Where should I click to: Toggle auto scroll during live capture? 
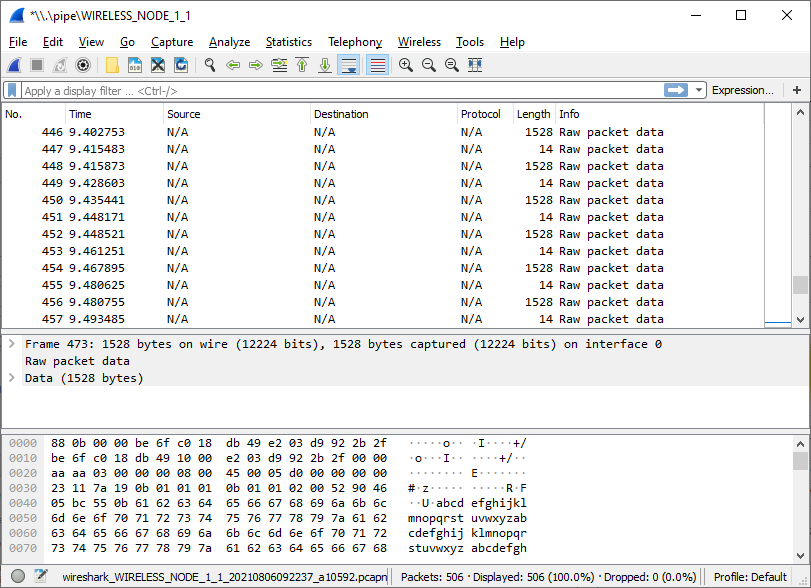click(x=349, y=65)
